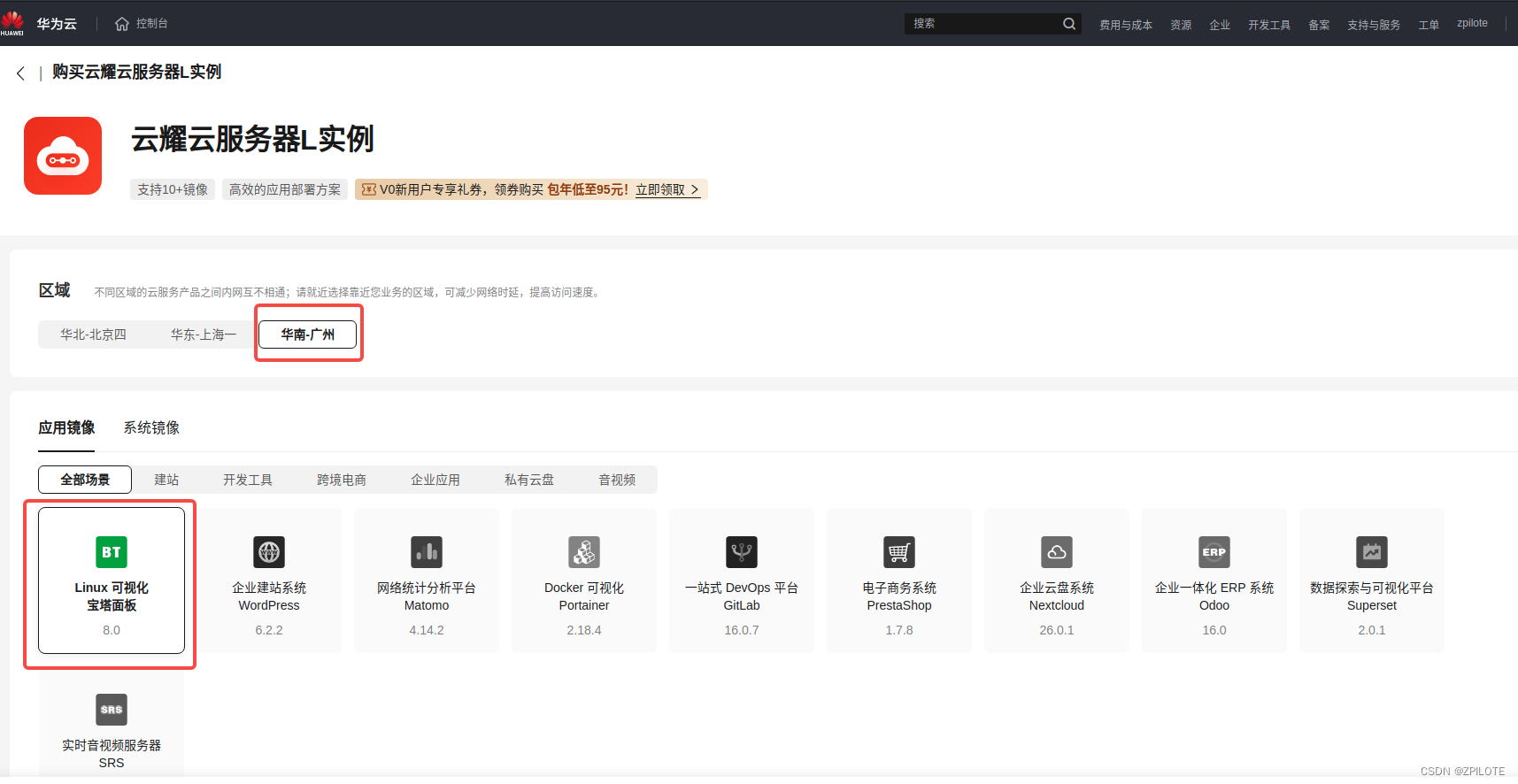Click the 电子商务系统 PrestaShop label
1518x784 pixels.
coord(899,596)
